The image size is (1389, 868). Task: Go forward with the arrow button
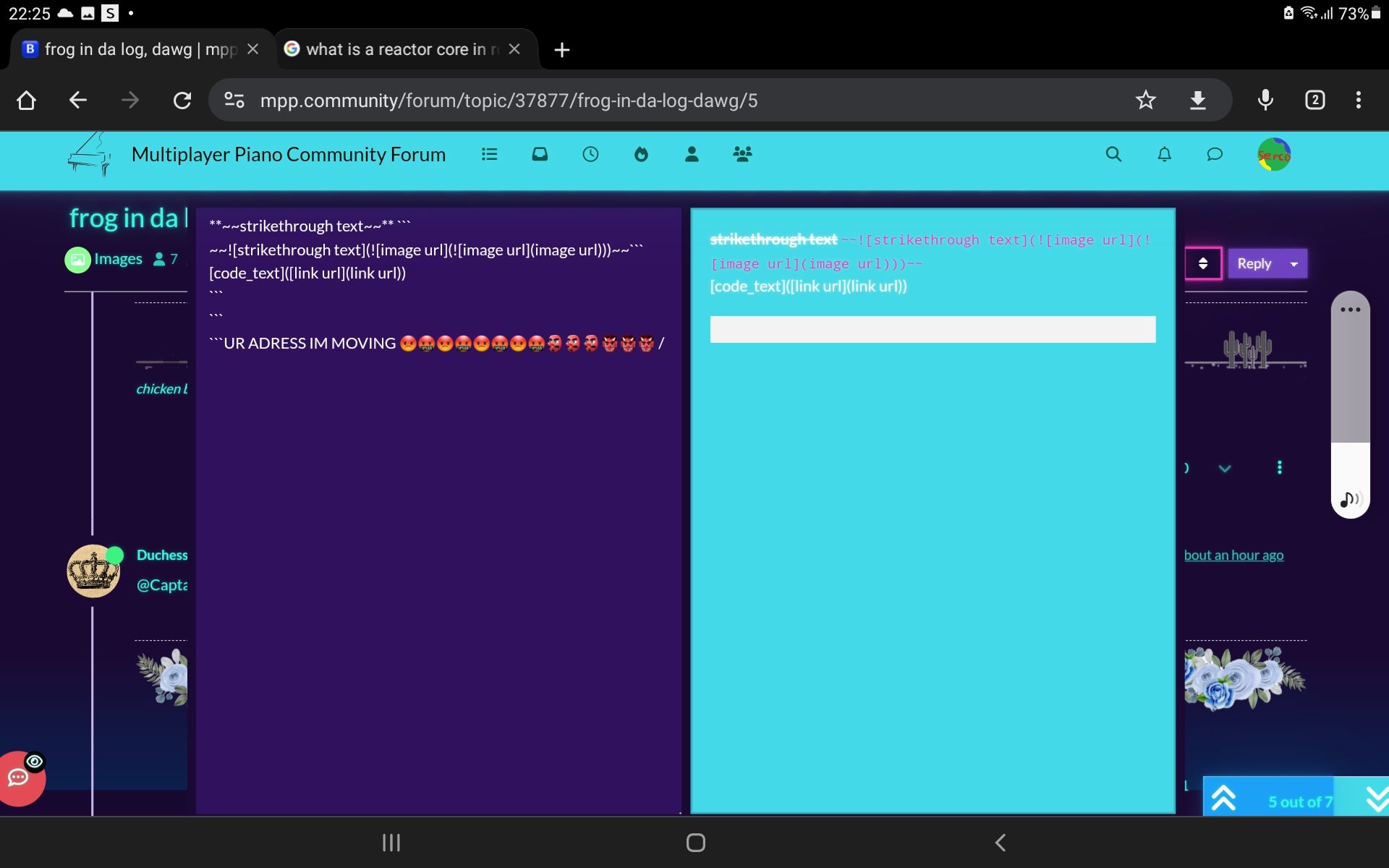130,100
